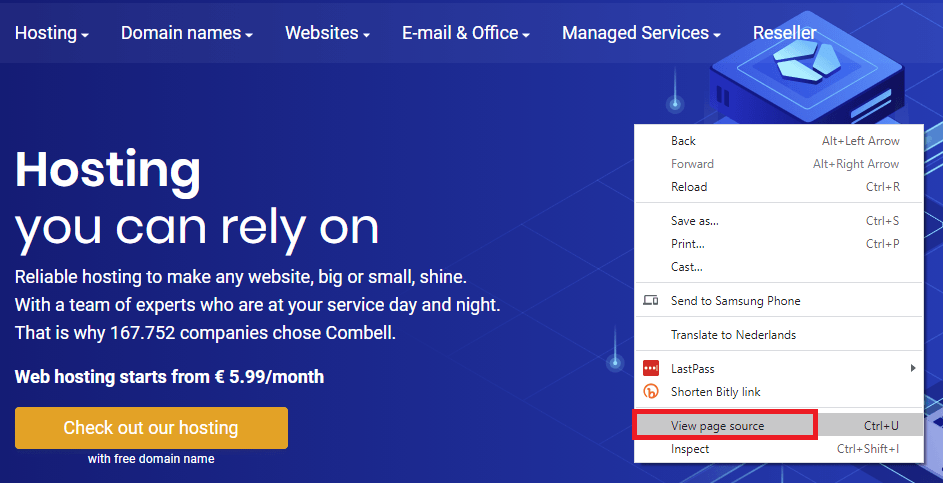The width and height of the screenshot is (943, 483).
Task: Click the 'with free domain name' caption
Action: [151, 459]
